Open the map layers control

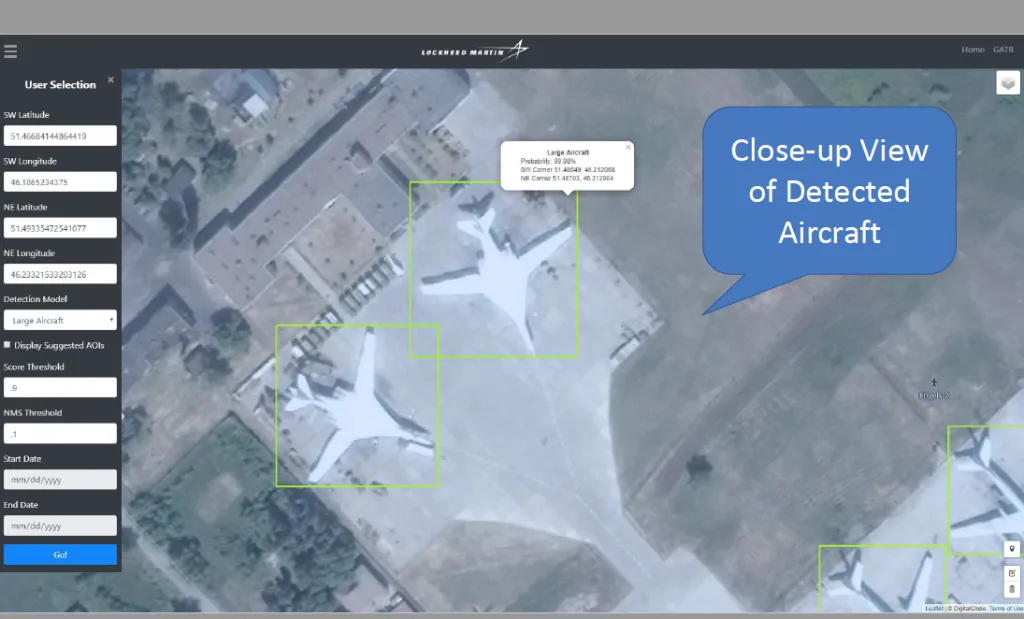[x=1008, y=83]
